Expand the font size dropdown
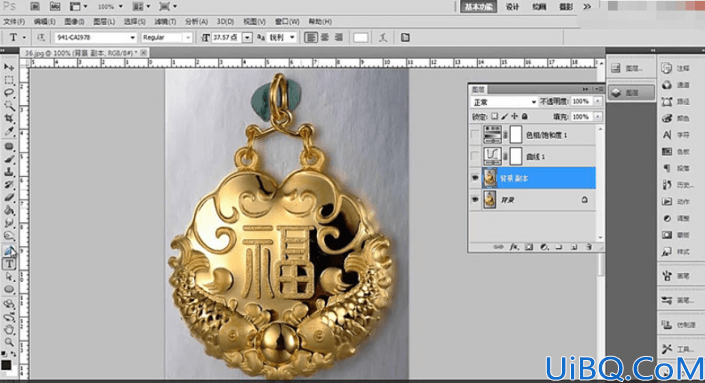The image size is (705, 383). (x=247, y=38)
